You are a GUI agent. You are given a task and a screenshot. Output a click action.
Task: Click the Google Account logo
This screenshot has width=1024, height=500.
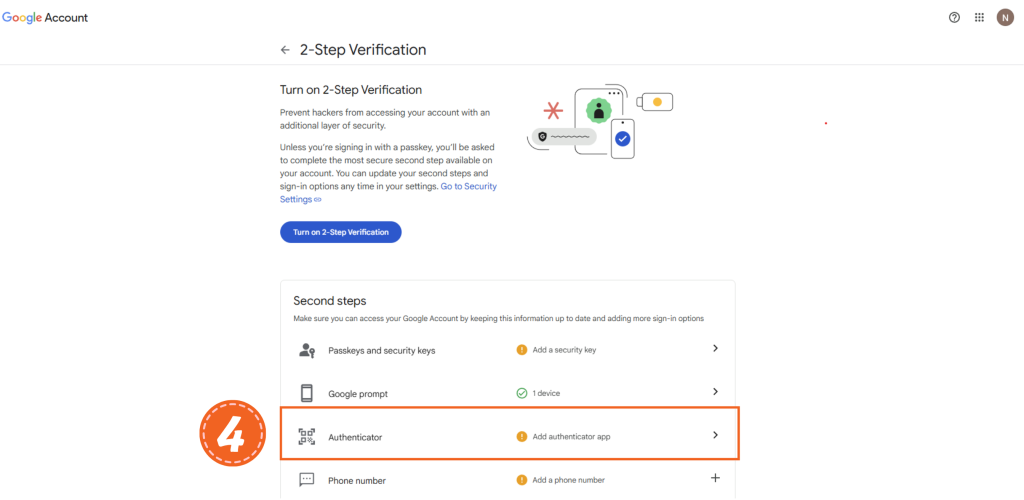click(45, 18)
